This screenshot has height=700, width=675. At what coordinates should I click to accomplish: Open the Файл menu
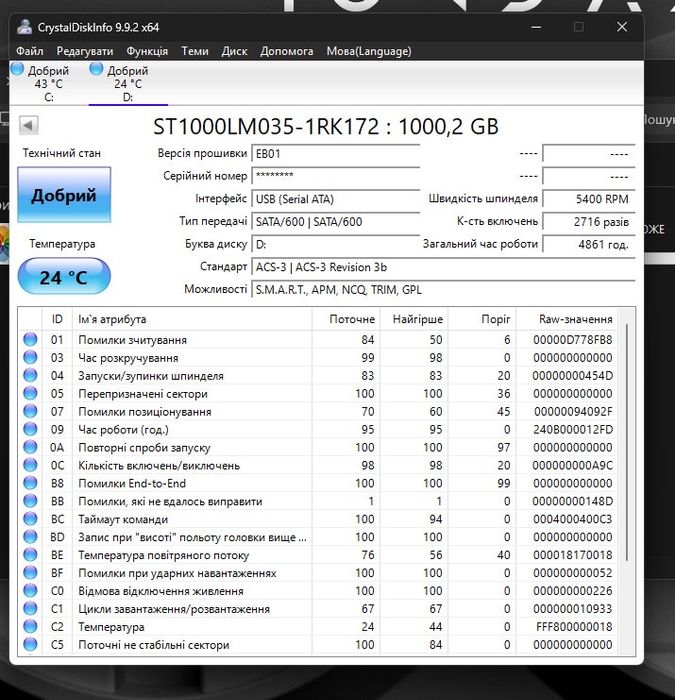coord(30,51)
